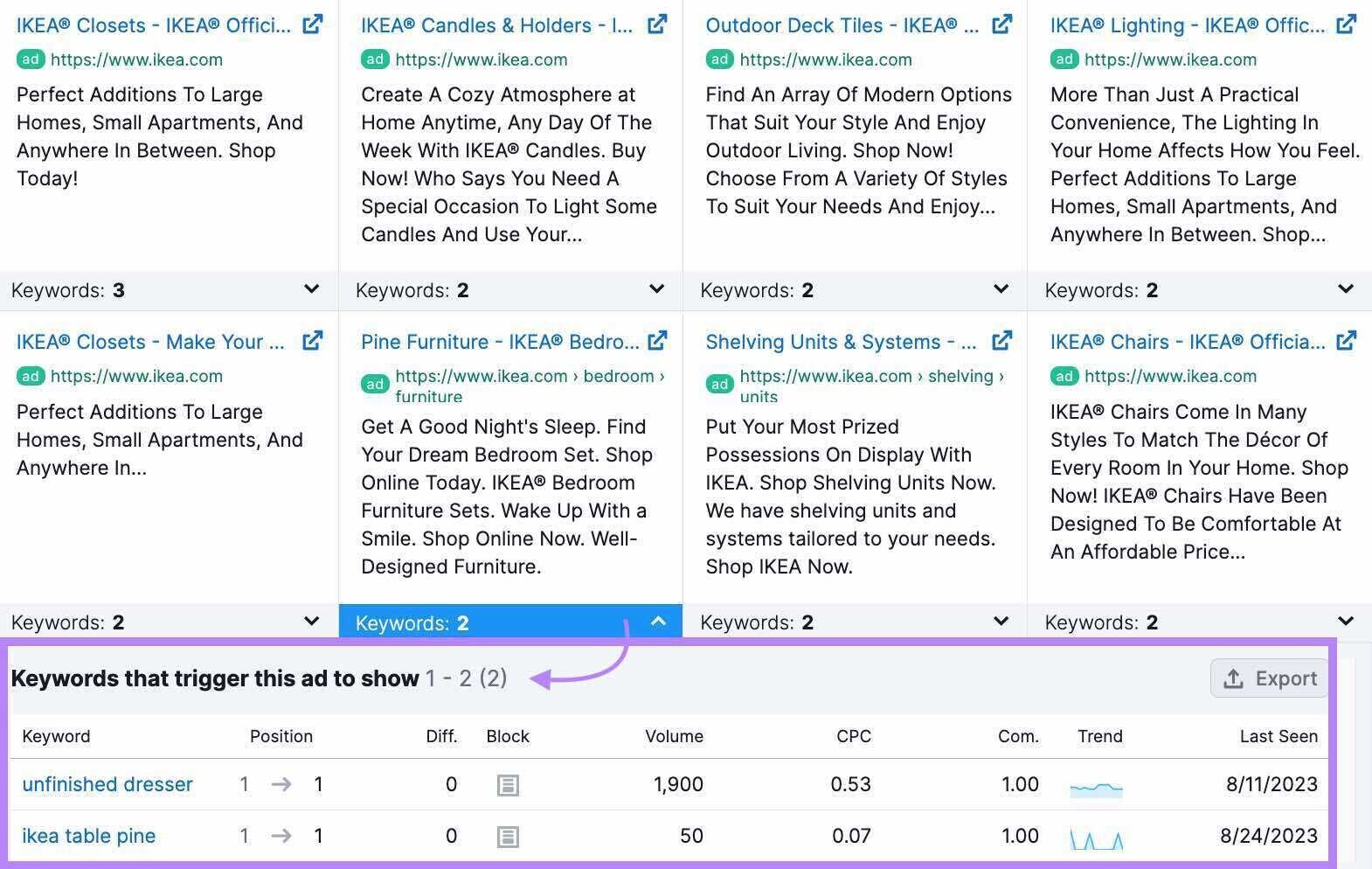The height and width of the screenshot is (869, 1372).
Task: Click position arrow icon for ikea table pine
Action: click(x=281, y=836)
